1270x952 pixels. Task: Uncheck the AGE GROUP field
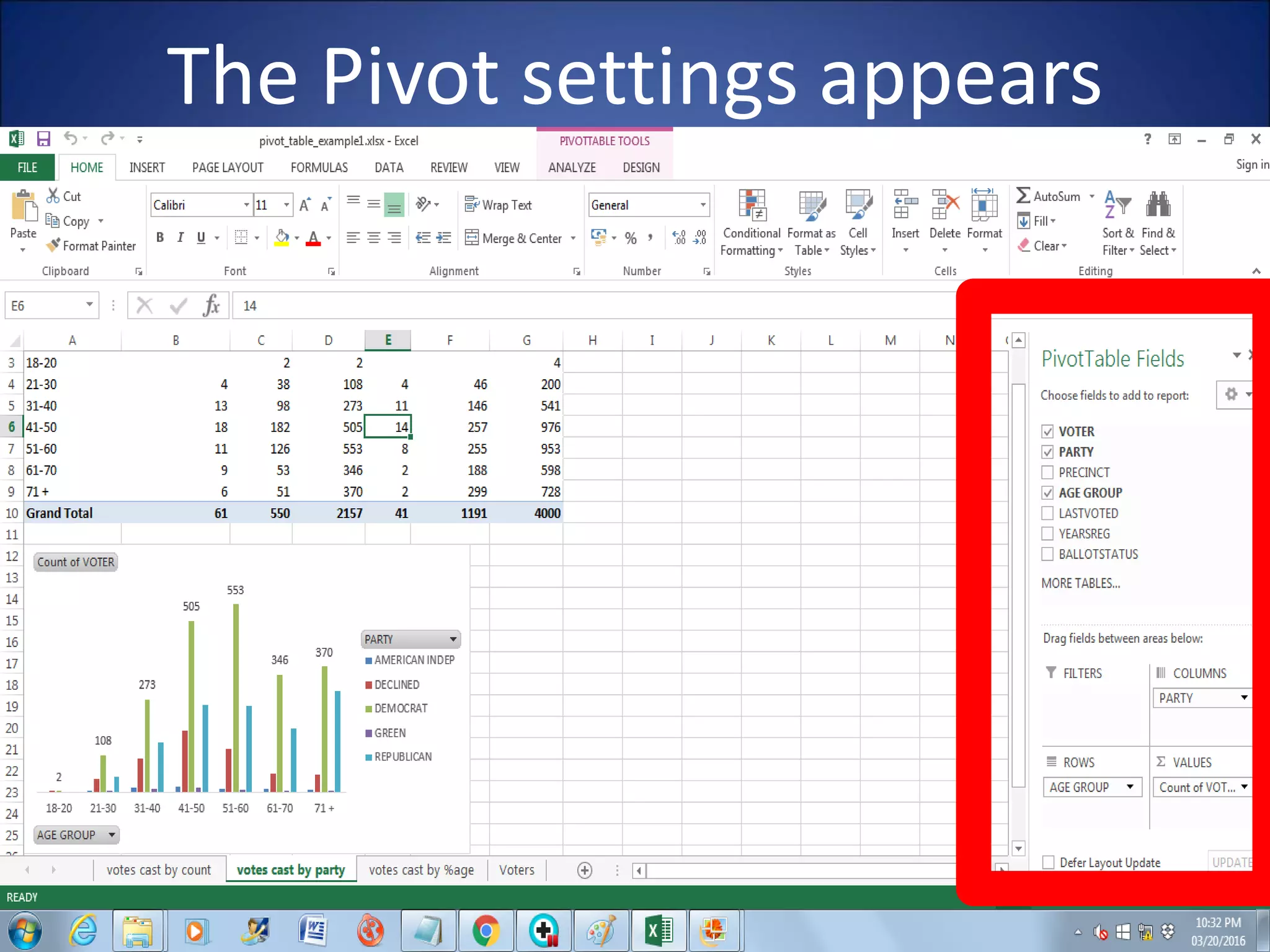tap(1047, 493)
